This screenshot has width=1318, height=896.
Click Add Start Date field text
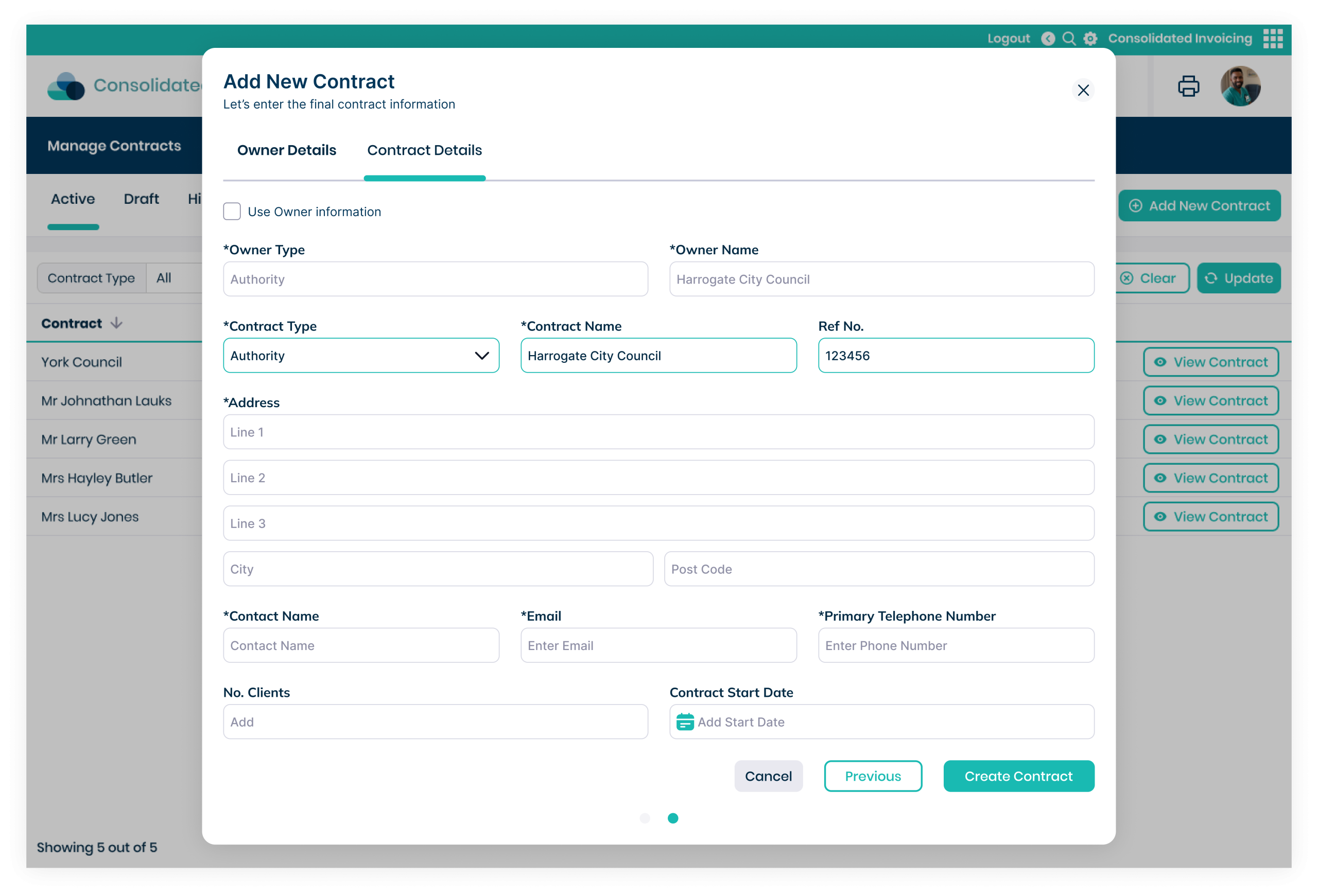(x=741, y=722)
